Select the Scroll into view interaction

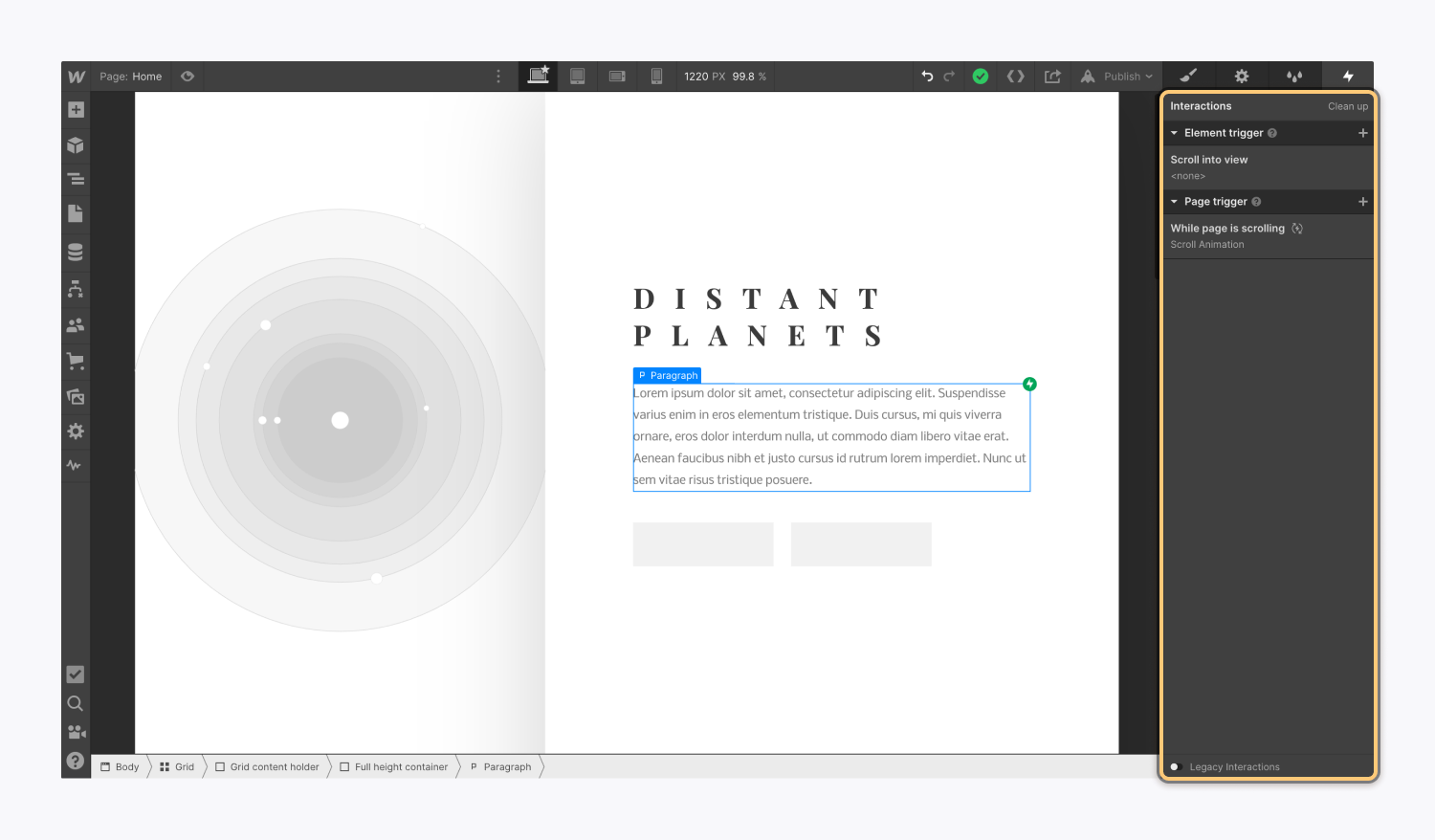(1269, 167)
